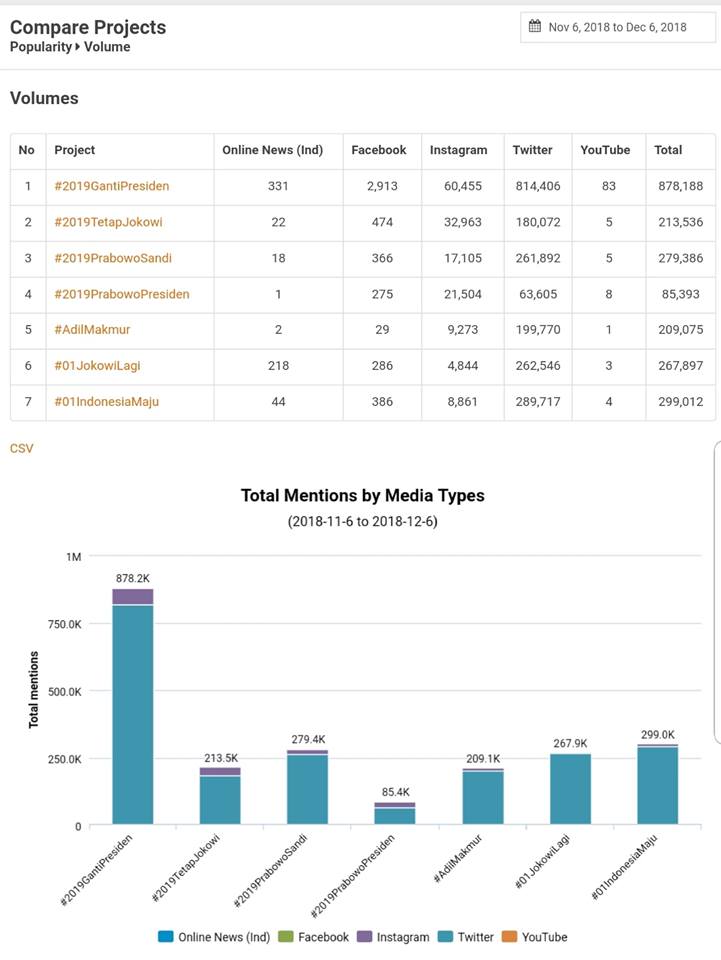Toggle Online News (Ind) legend swatch
The height and width of the screenshot is (960, 721).
tap(165, 937)
